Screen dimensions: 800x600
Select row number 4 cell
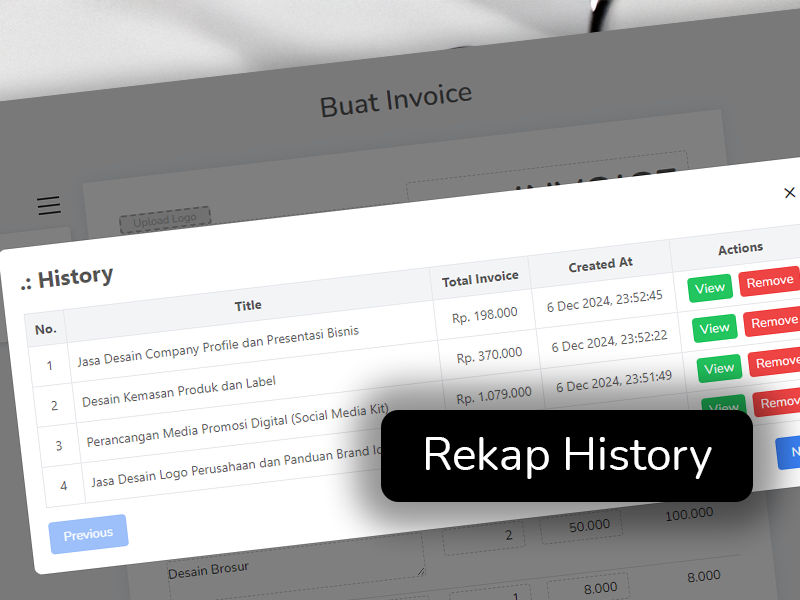[63, 486]
